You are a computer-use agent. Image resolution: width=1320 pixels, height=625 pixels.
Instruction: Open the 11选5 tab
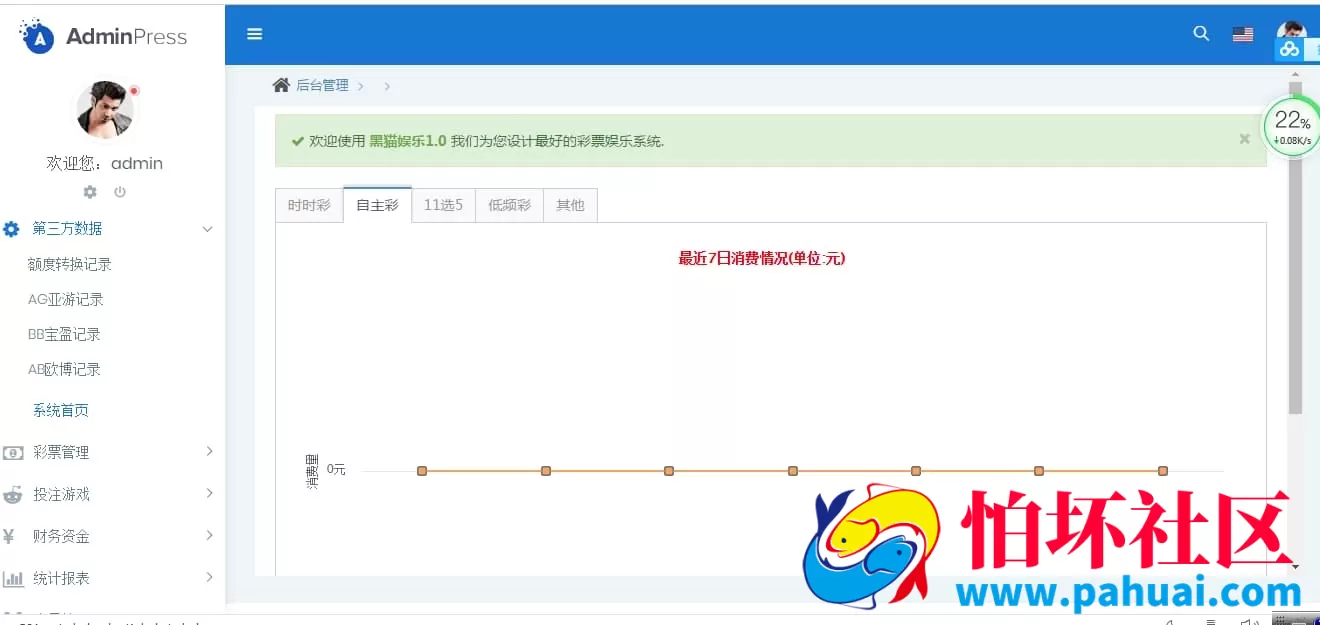point(443,205)
